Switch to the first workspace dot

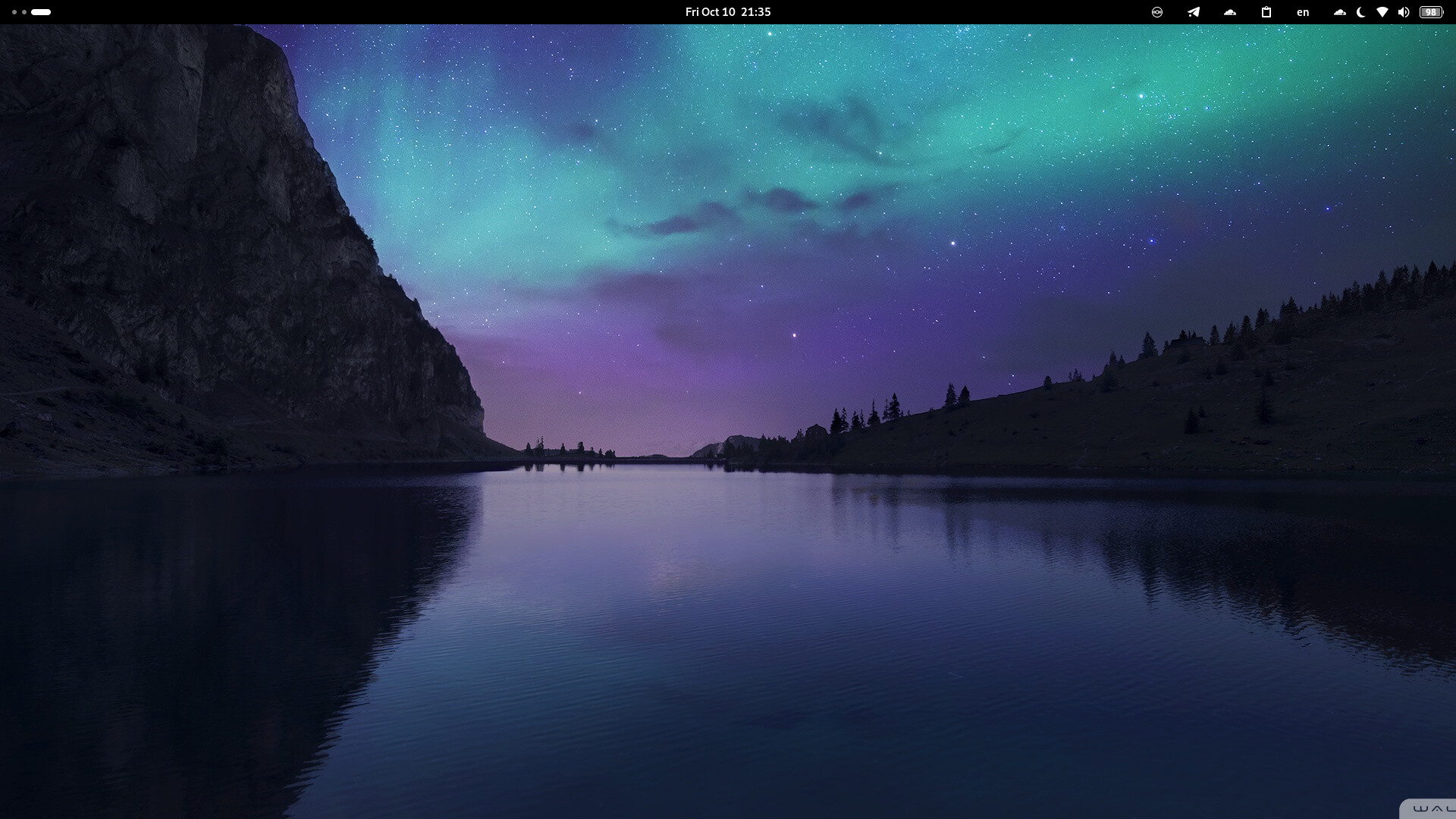(14, 12)
